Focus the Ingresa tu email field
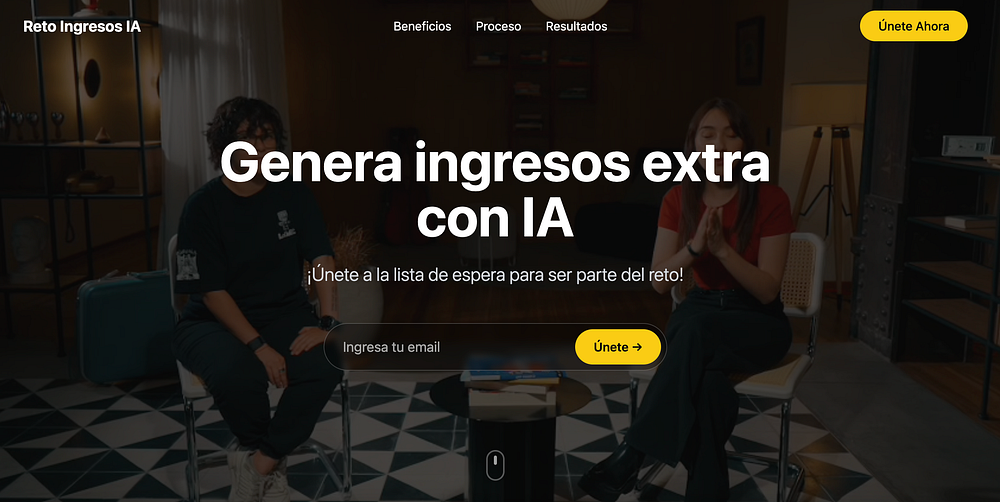The image size is (1000, 502). coord(450,347)
